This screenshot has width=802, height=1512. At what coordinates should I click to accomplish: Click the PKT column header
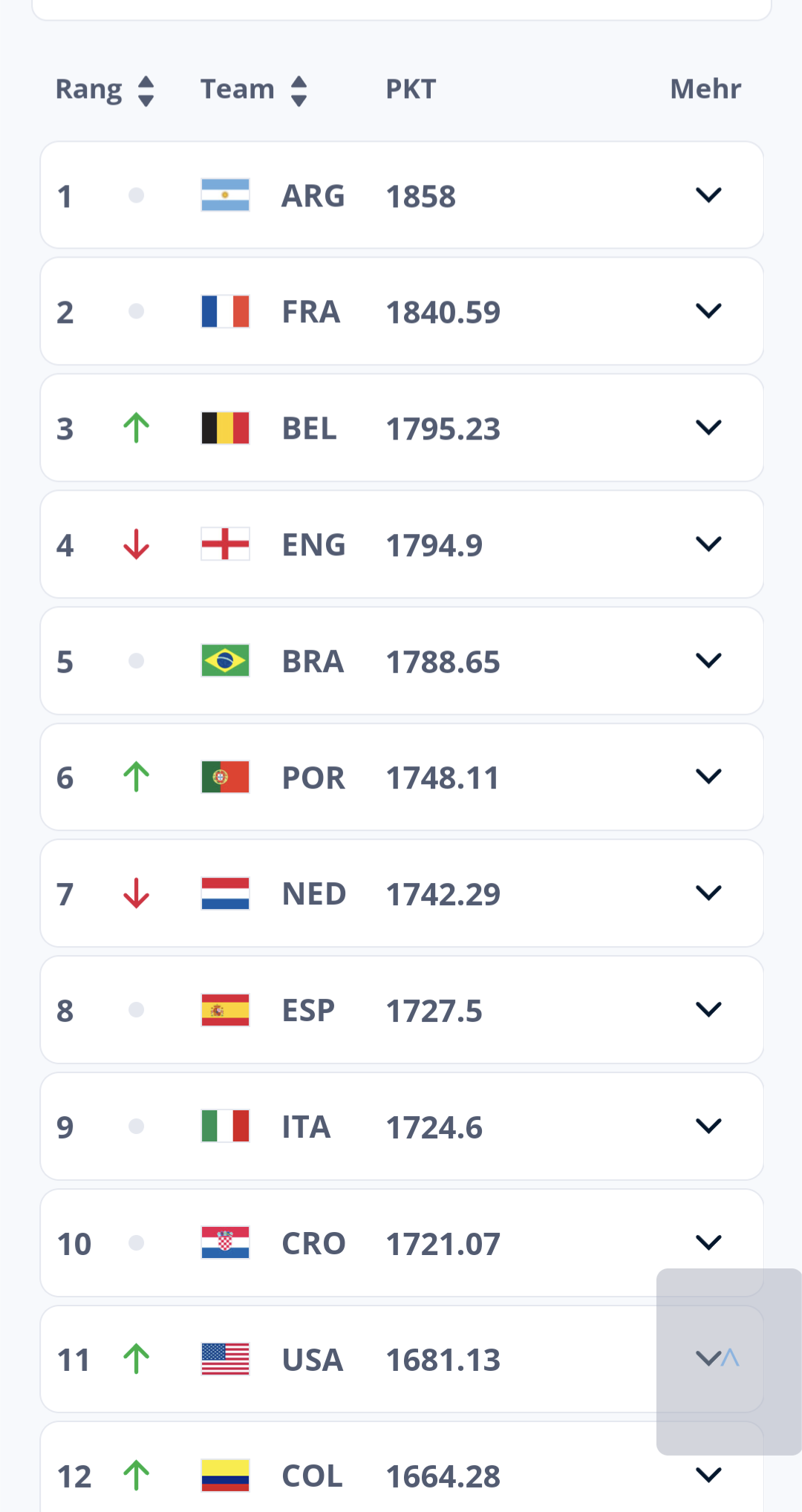coord(411,89)
